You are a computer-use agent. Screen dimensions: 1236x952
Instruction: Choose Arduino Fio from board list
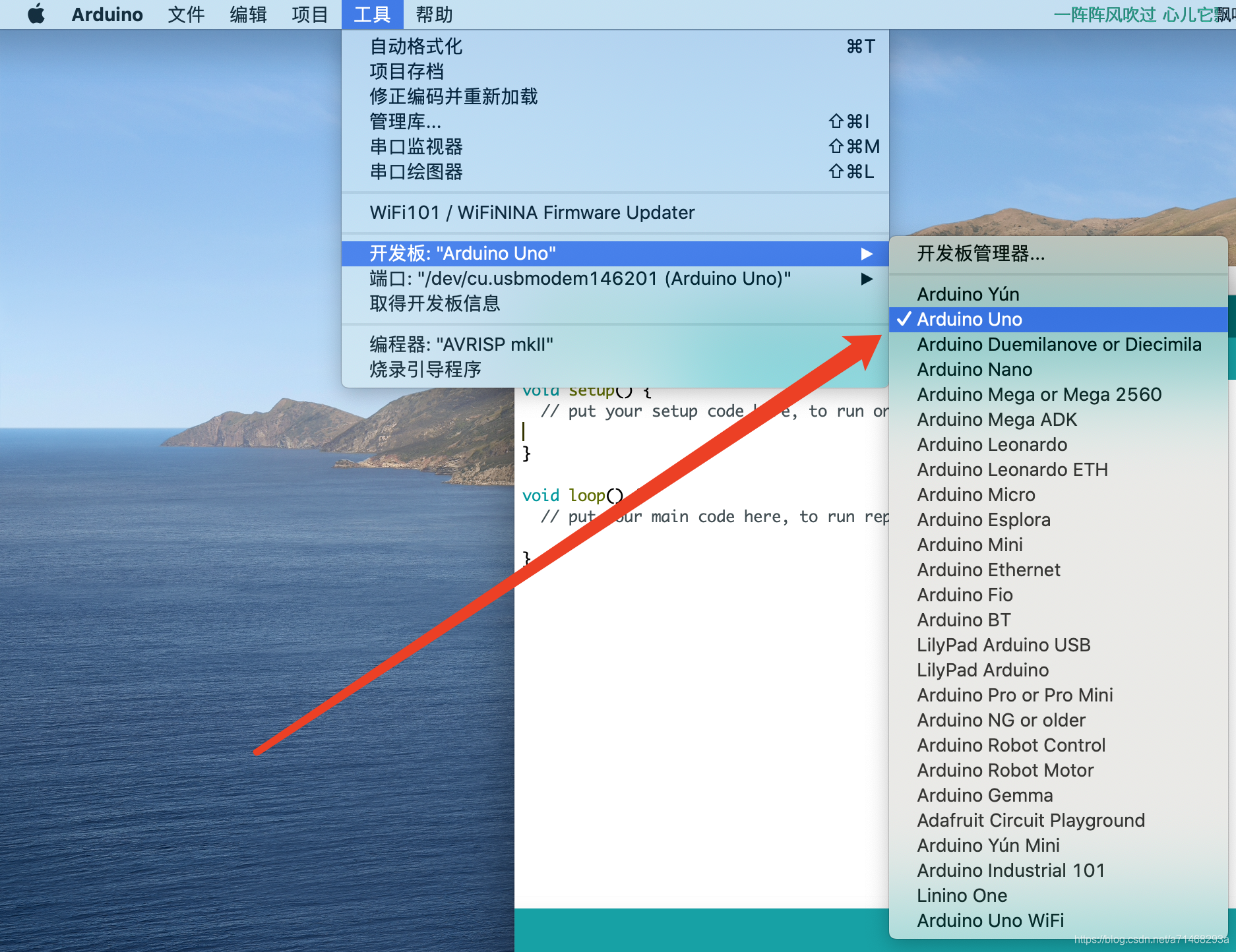[1058, 595]
